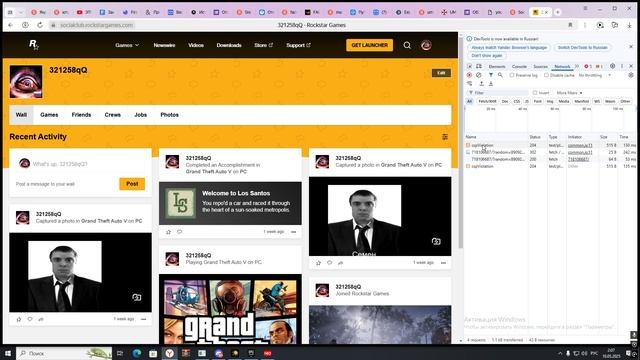
Task: Open Yandex Browser taskbar icon
Action: coord(169,353)
